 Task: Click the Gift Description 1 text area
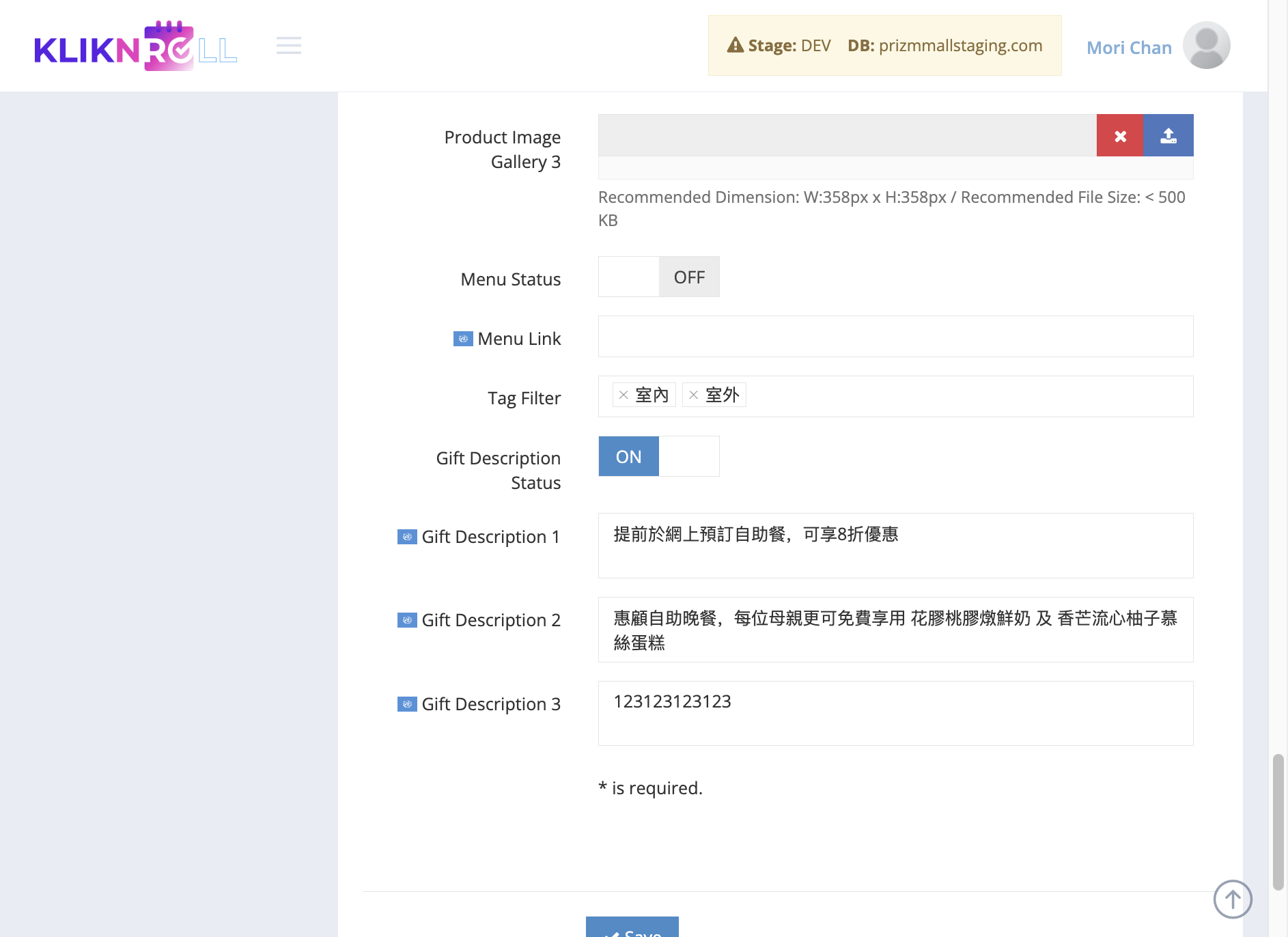[x=895, y=546]
